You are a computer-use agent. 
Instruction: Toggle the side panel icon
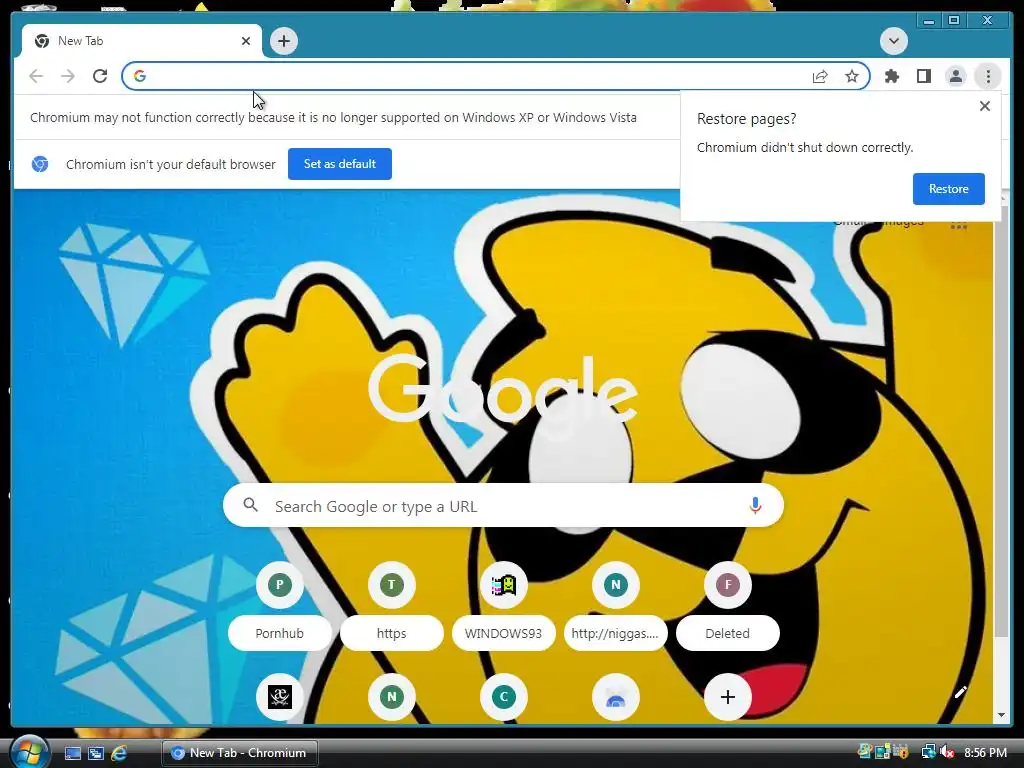pos(923,76)
